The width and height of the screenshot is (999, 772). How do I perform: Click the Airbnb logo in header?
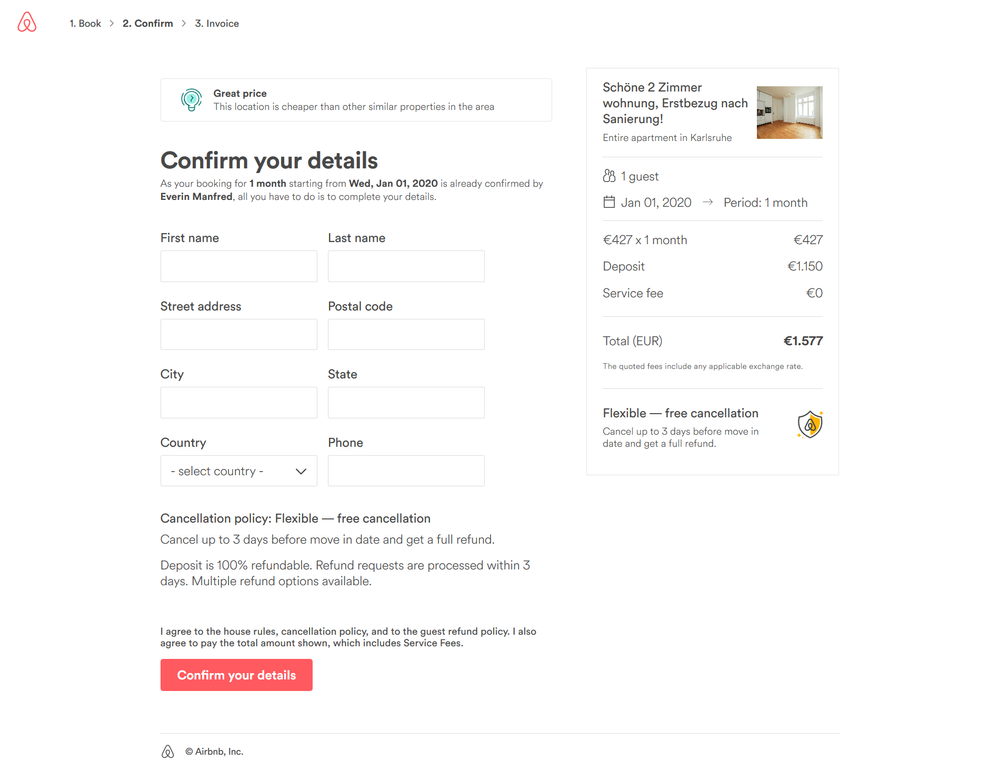click(27, 23)
